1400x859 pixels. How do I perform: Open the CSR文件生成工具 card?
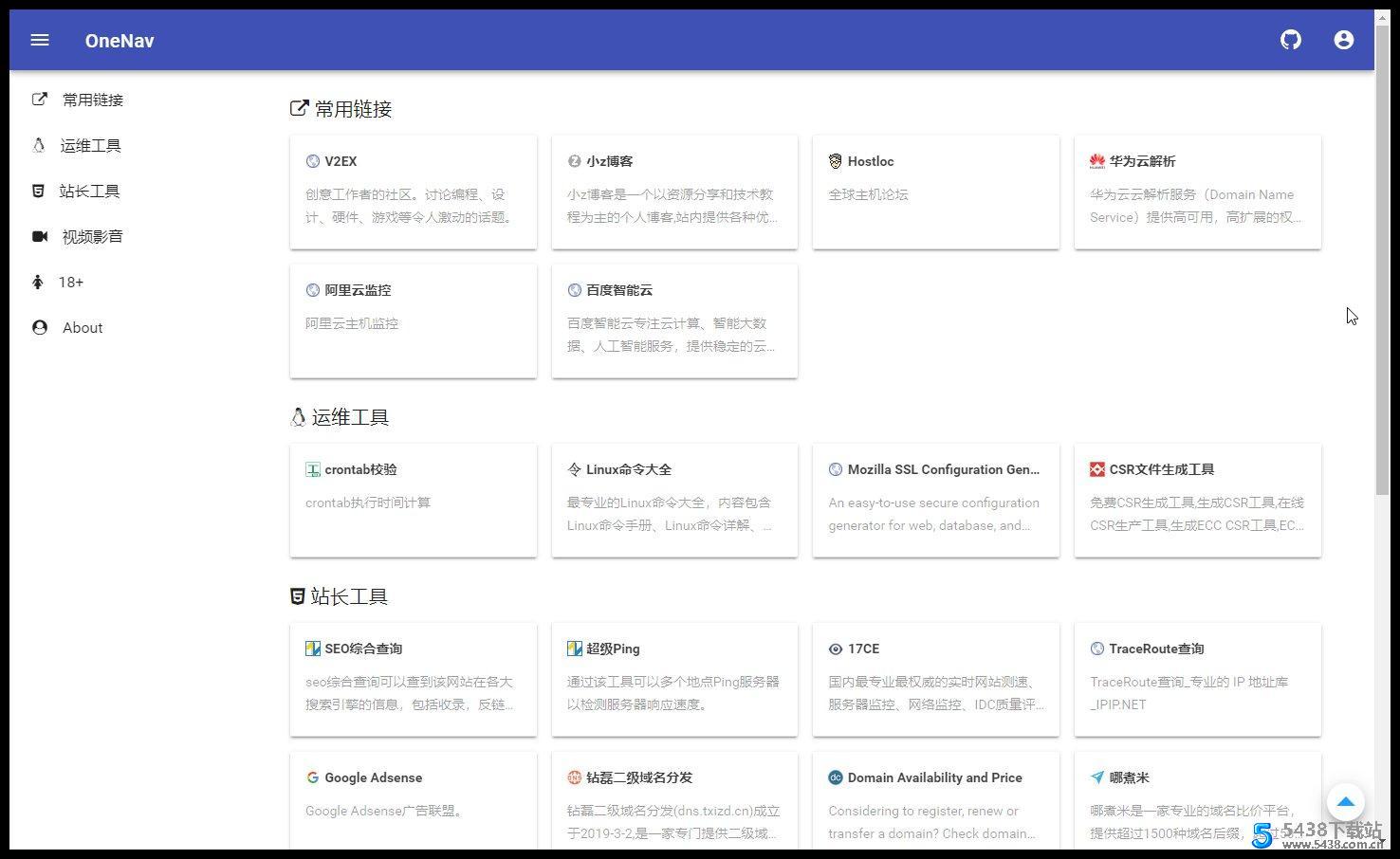(x=1197, y=500)
